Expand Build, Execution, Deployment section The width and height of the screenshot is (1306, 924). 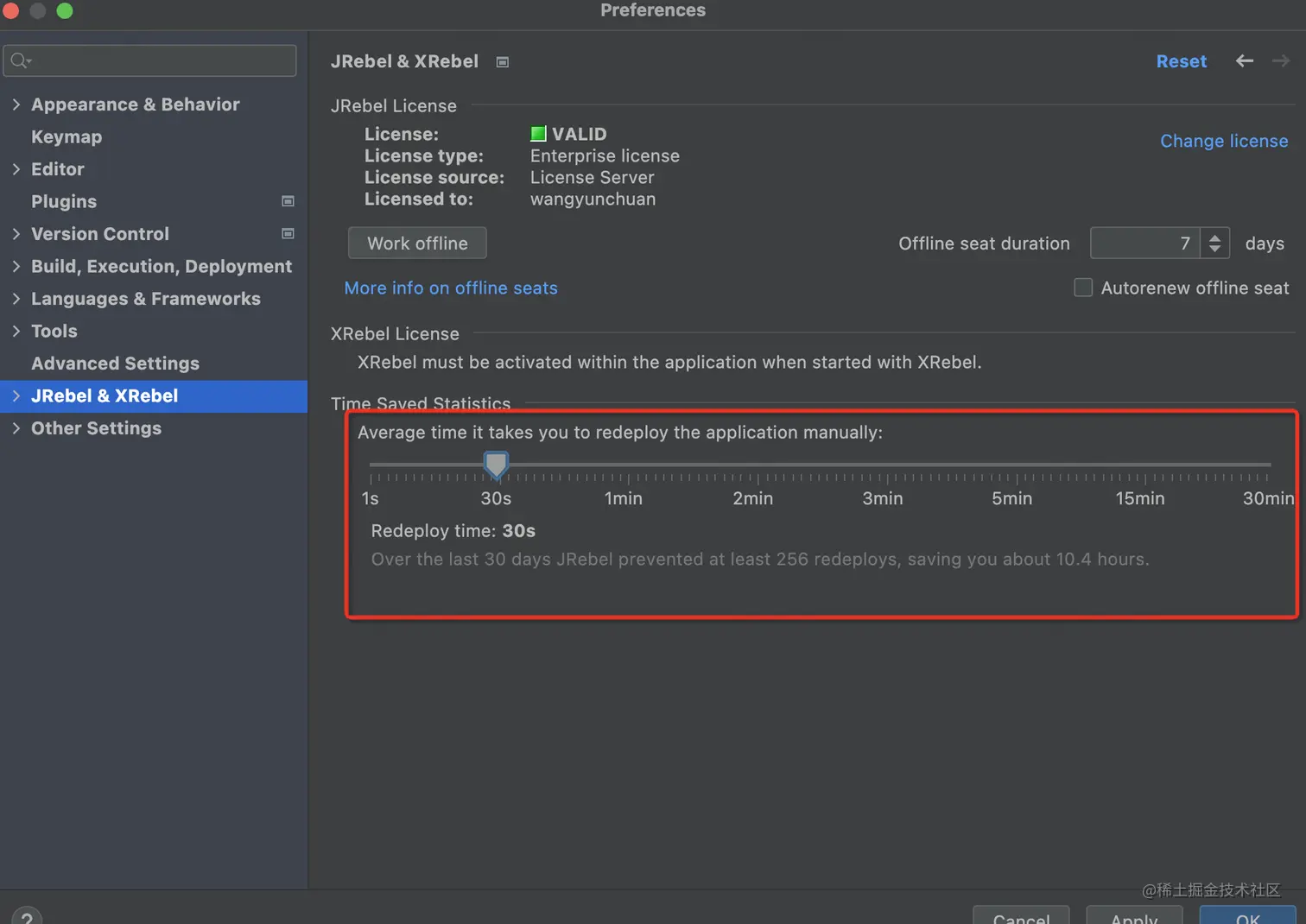coord(16,266)
